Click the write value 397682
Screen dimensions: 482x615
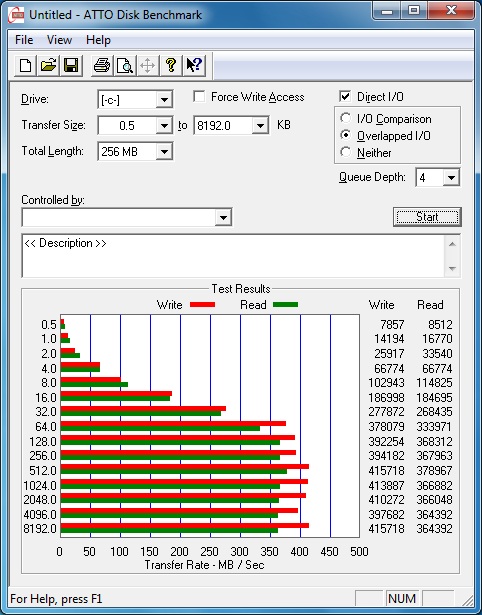pos(386,514)
